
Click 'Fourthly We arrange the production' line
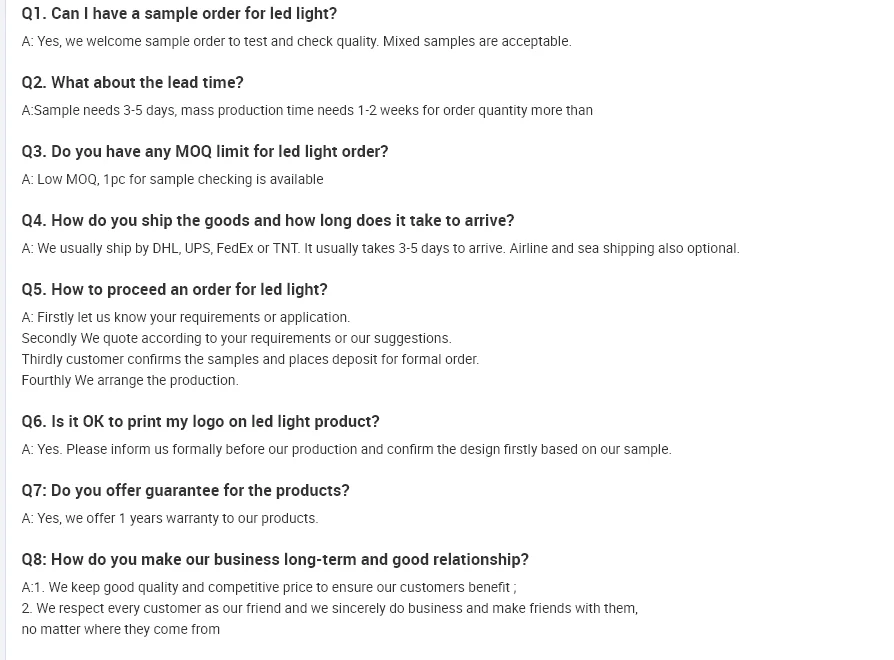click(x=130, y=380)
